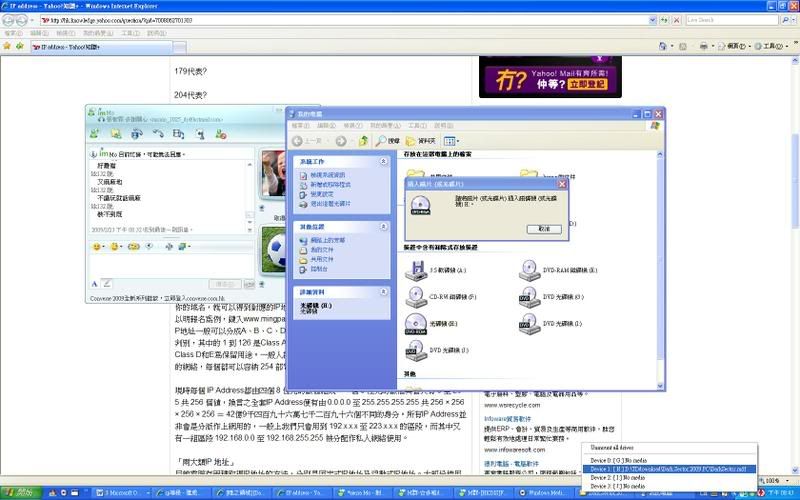Click the Folders button in Explorer toolbar
The image size is (800, 500).
420,141
